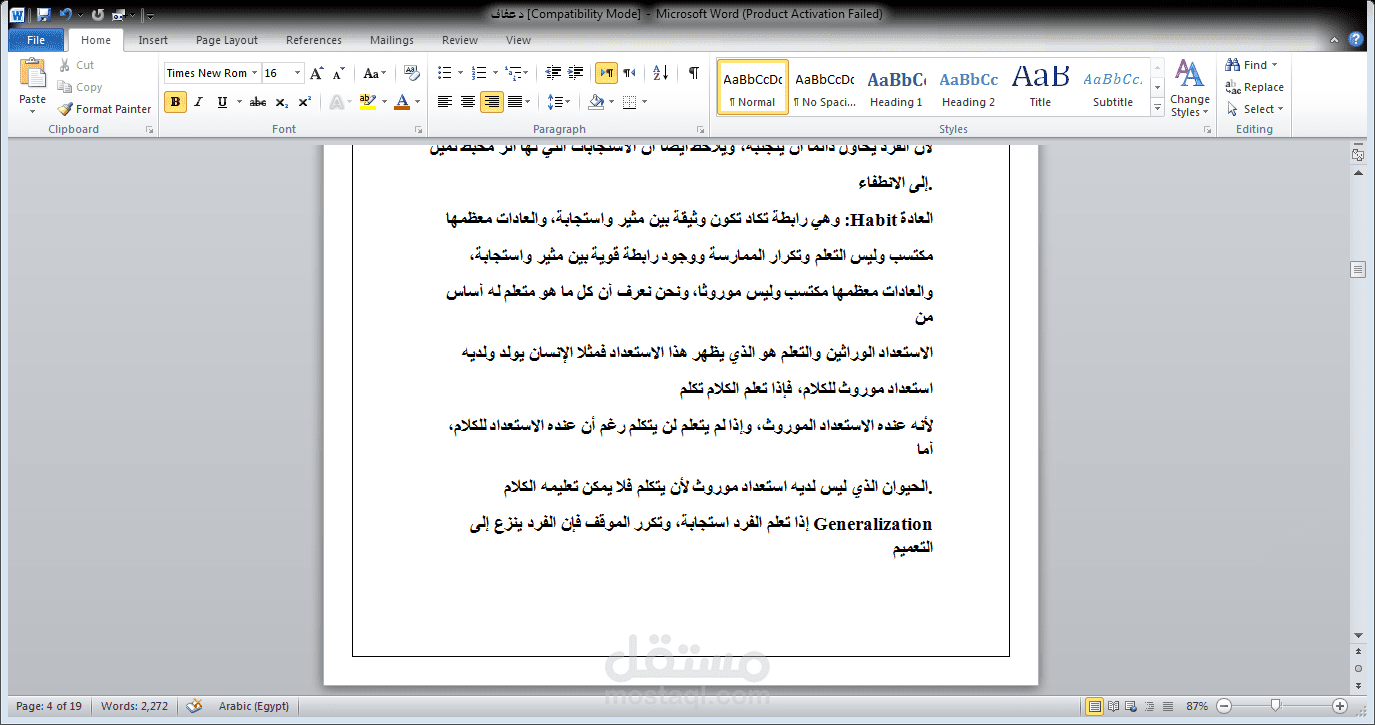
Task: Click the Save icon in Quick Access toolbar
Action: (x=44, y=15)
